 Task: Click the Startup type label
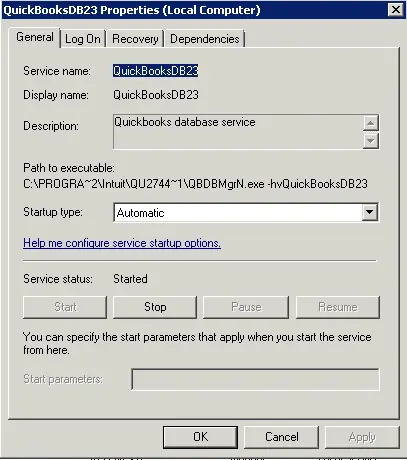[x=53, y=212]
